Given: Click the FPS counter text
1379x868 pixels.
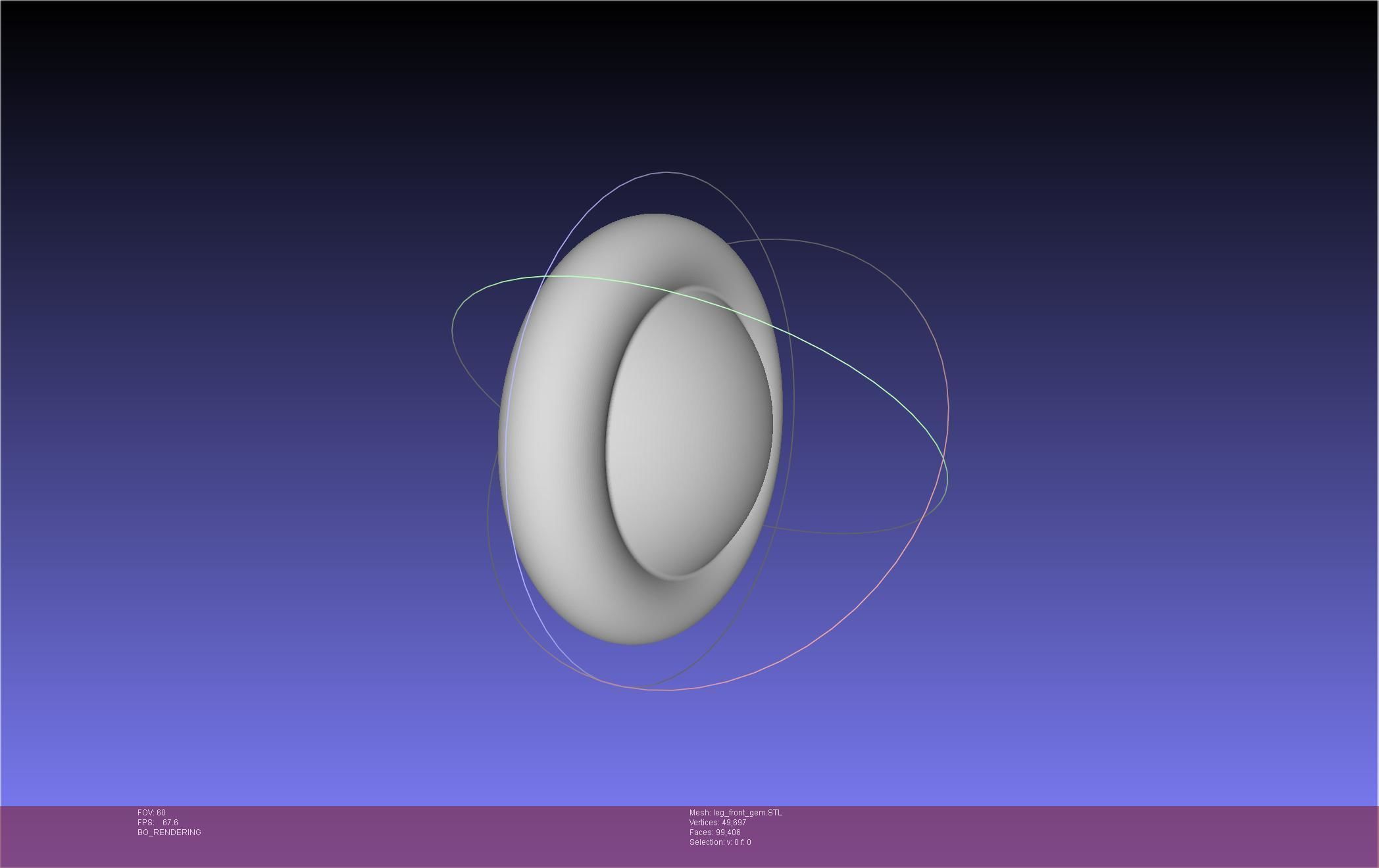Looking at the screenshot, I should (158, 823).
